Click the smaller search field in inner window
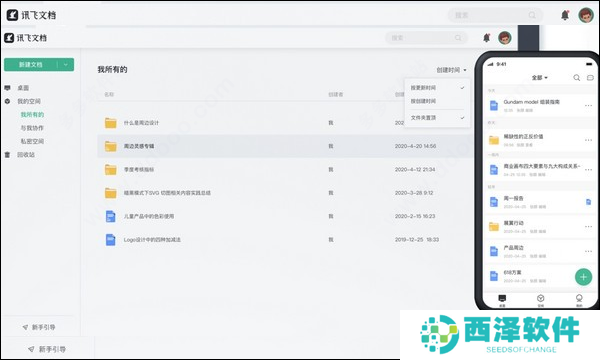Image resolution: width=600 pixels, height=360 pixels. click(x=426, y=38)
